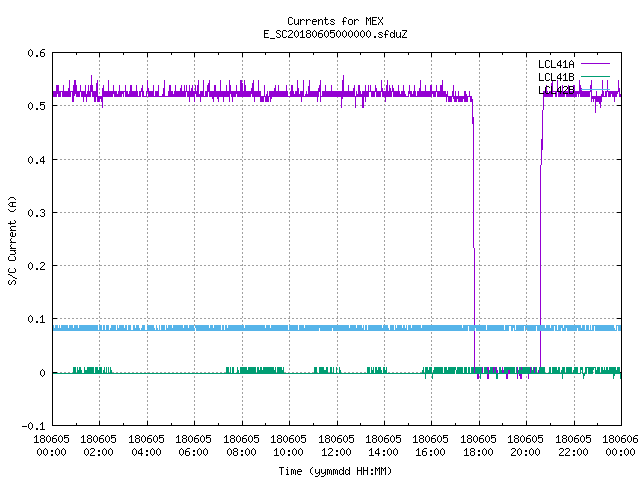
Task: Click the -0.1 y-axis tick label
Action: tap(33, 426)
